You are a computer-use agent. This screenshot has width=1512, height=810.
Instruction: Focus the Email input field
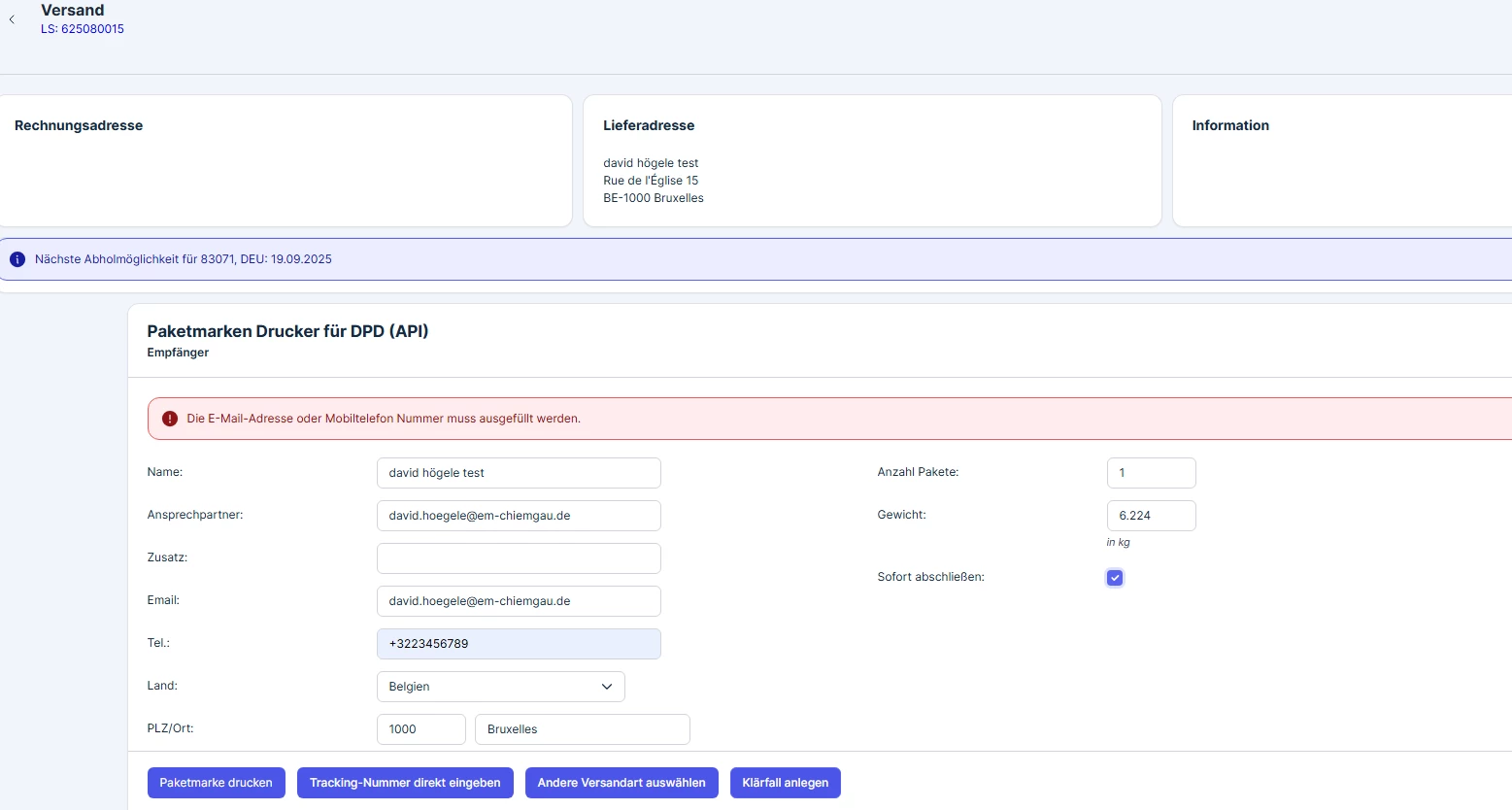[x=519, y=601]
